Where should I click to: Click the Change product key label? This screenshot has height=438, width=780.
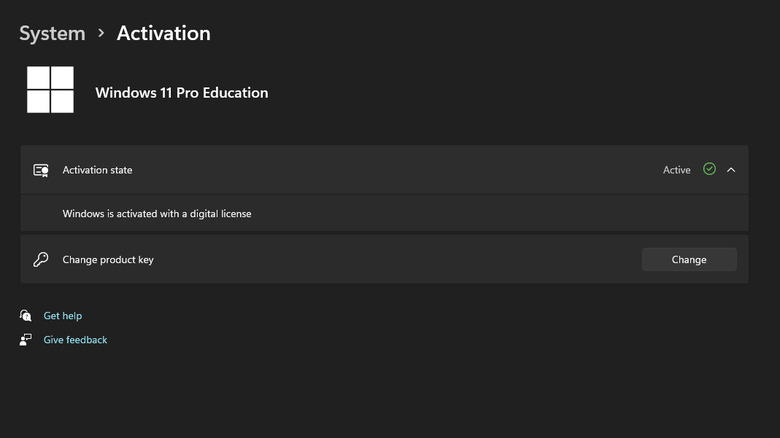tap(108, 260)
